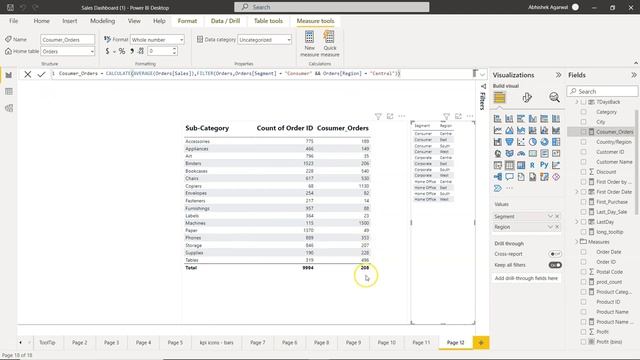Image resolution: width=640 pixels, height=360 pixels.
Task: Choose the Pie chart visualization
Action: (533, 142)
